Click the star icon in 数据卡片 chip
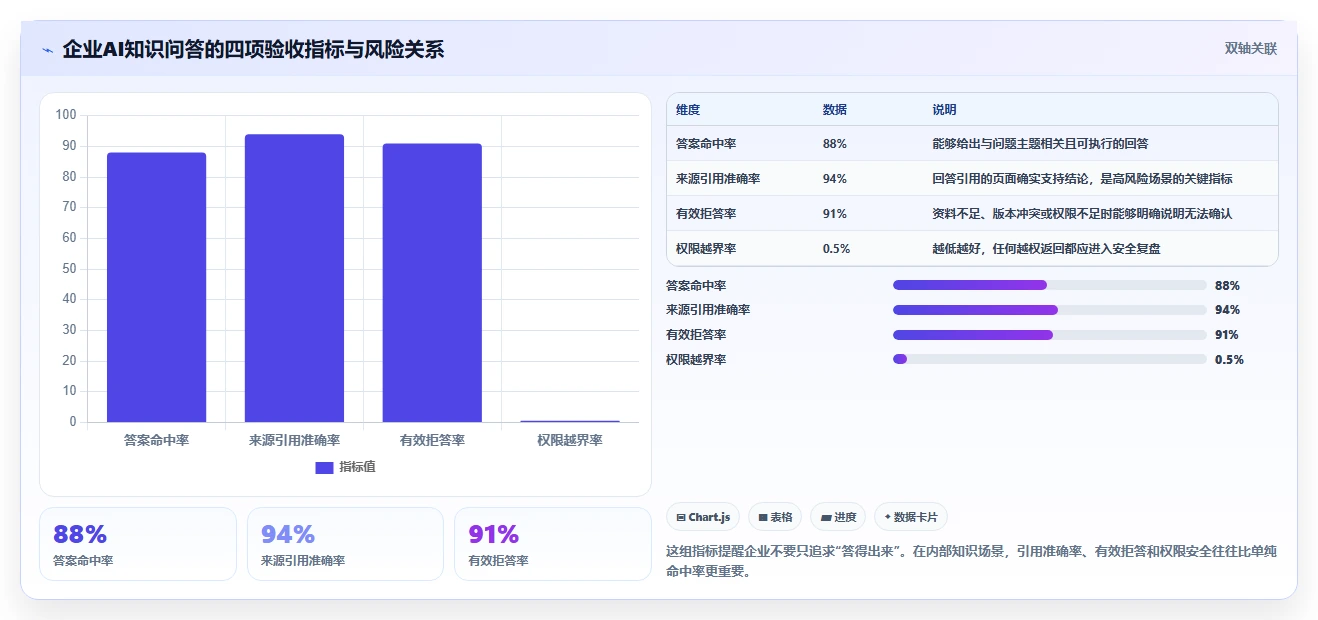 pyautogui.click(x=888, y=518)
